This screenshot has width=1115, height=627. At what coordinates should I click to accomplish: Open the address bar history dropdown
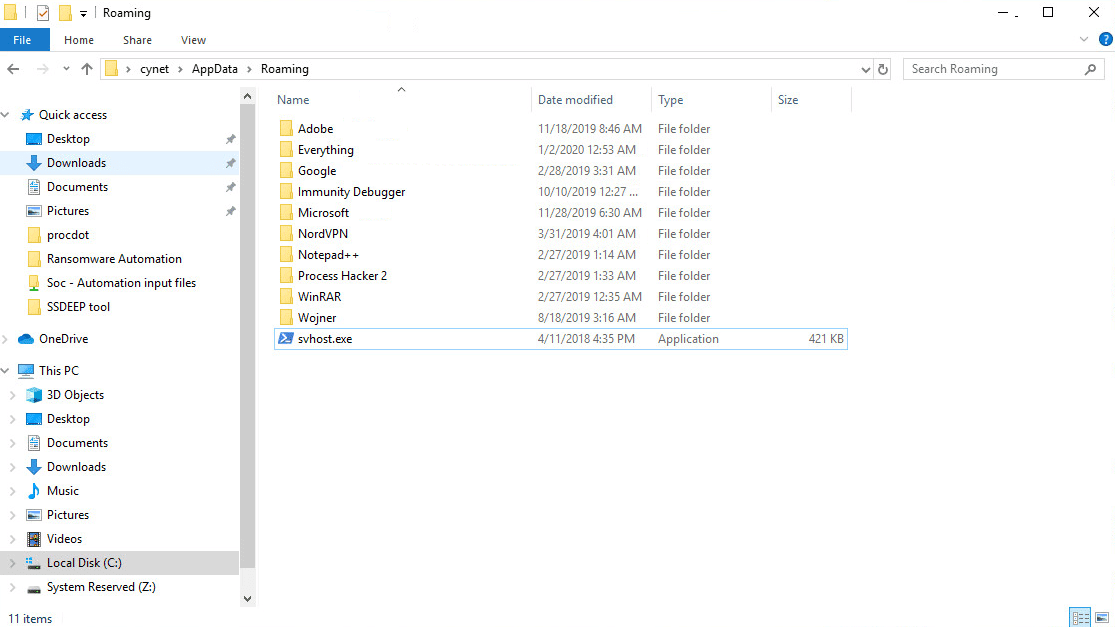(x=865, y=69)
